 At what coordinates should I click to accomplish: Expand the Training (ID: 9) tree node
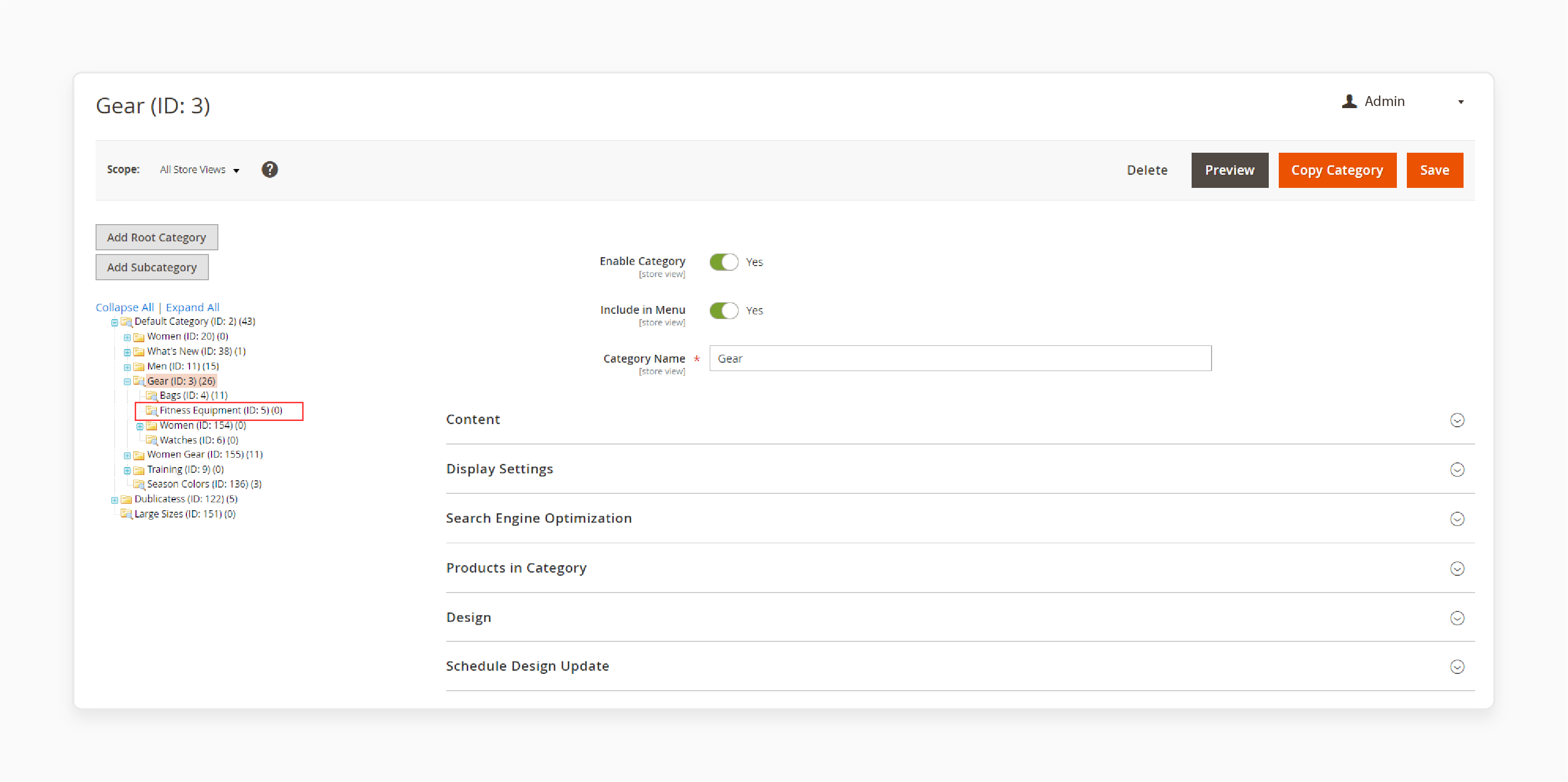(127, 470)
